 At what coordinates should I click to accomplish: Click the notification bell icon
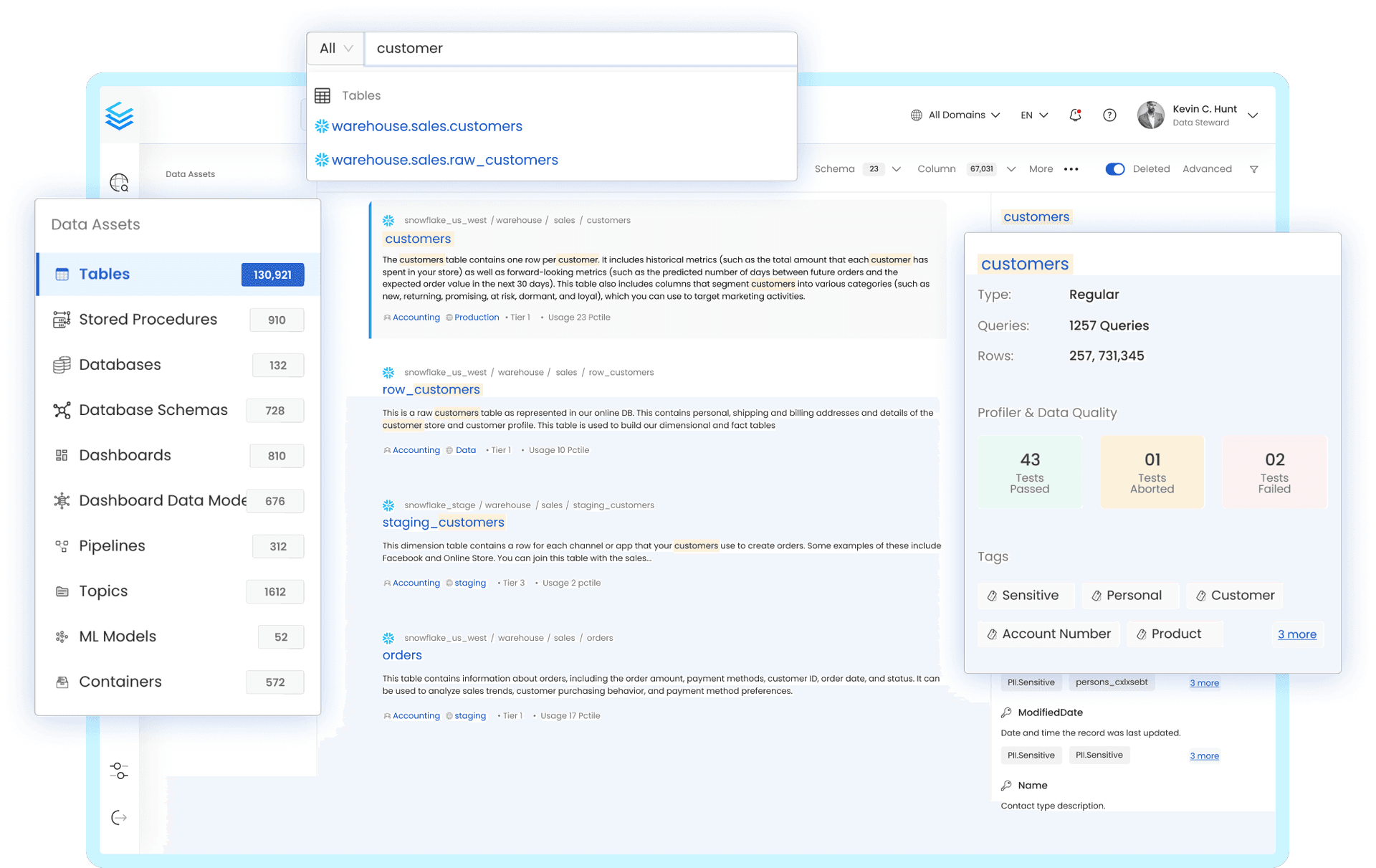(1075, 115)
